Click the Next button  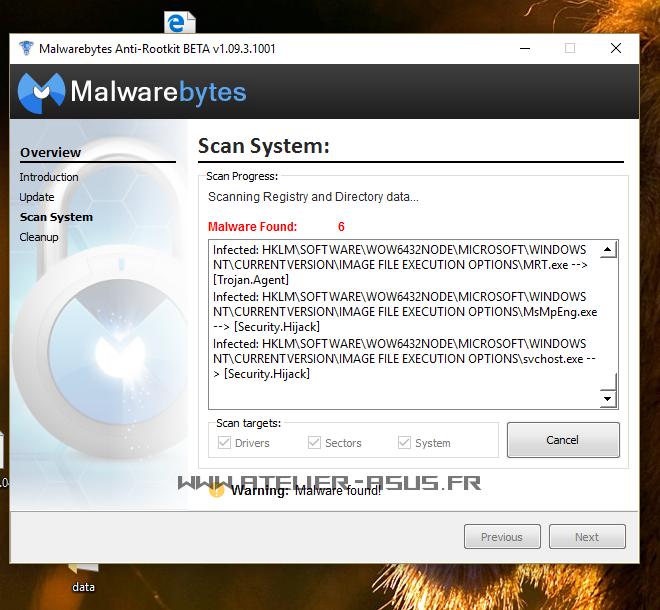tap(586, 537)
